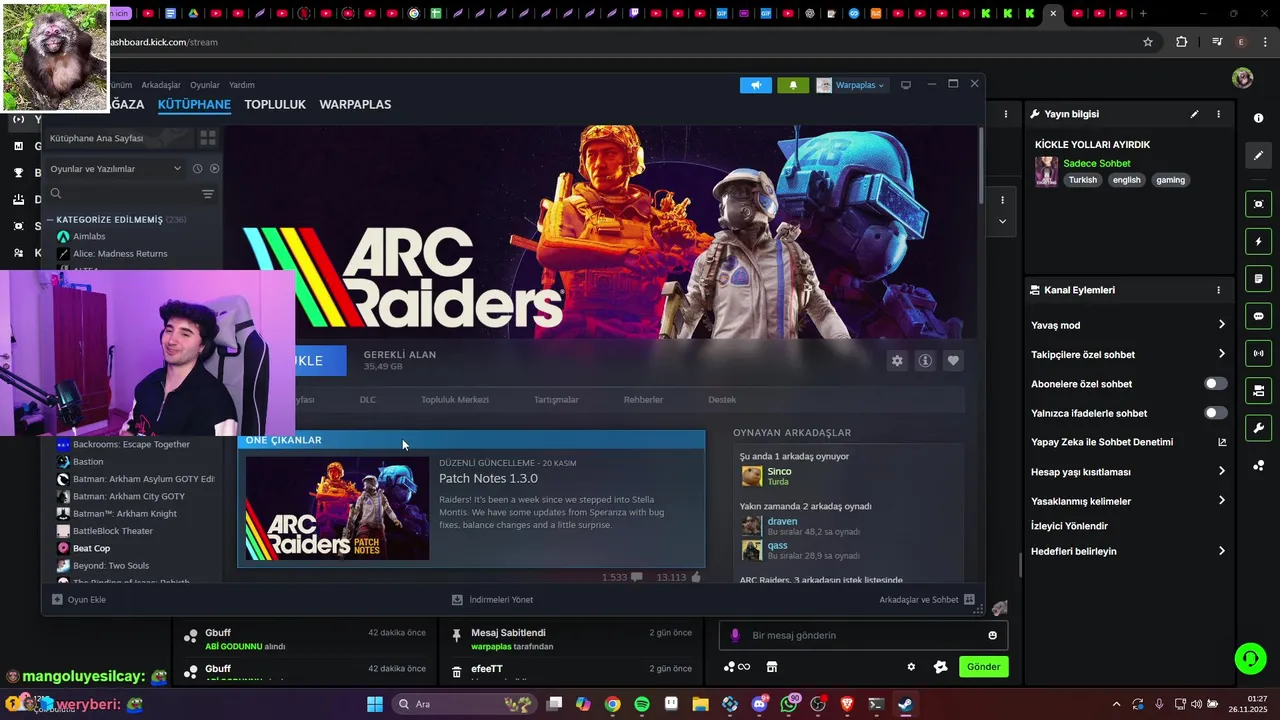Open Steam notifications bell
The image size is (1280, 720).
tap(793, 85)
